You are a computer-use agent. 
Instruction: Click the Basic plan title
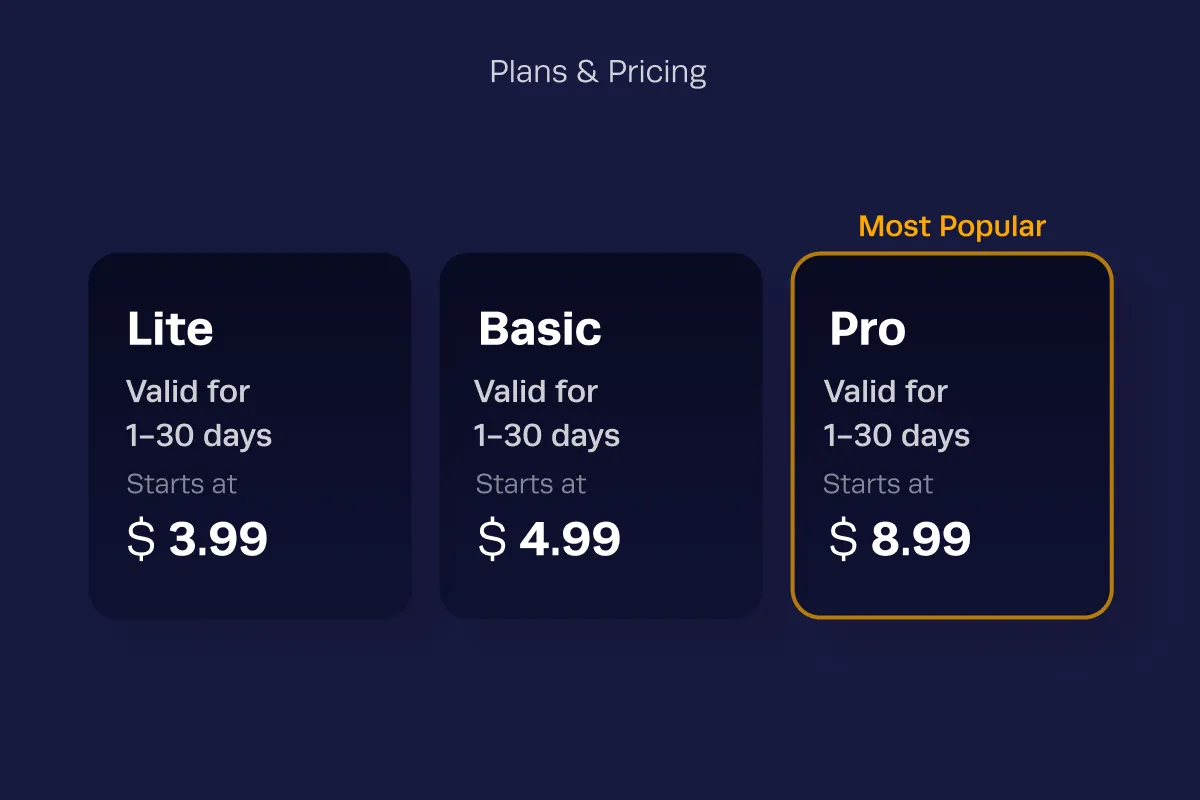tap(540, 329)
